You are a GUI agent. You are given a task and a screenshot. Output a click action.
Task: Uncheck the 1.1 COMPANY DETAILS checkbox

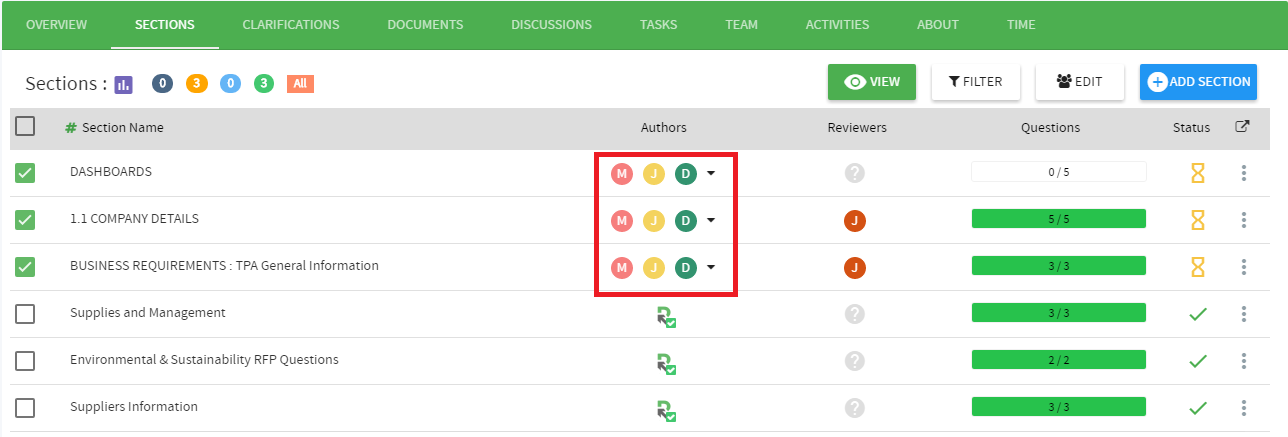25,220
